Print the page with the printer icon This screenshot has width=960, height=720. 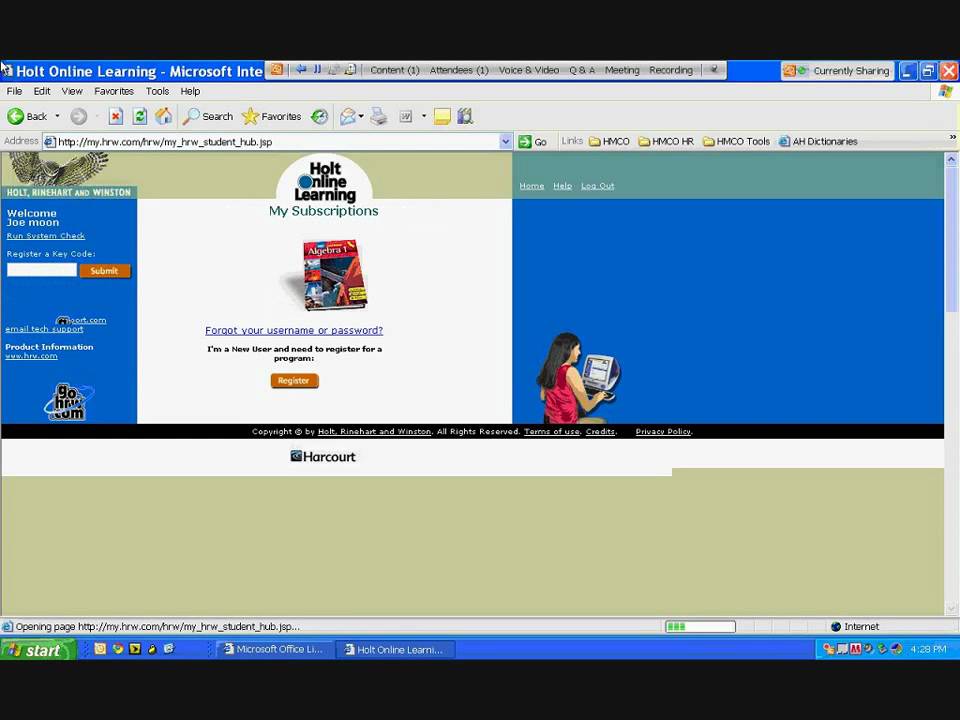pos(379,116)
